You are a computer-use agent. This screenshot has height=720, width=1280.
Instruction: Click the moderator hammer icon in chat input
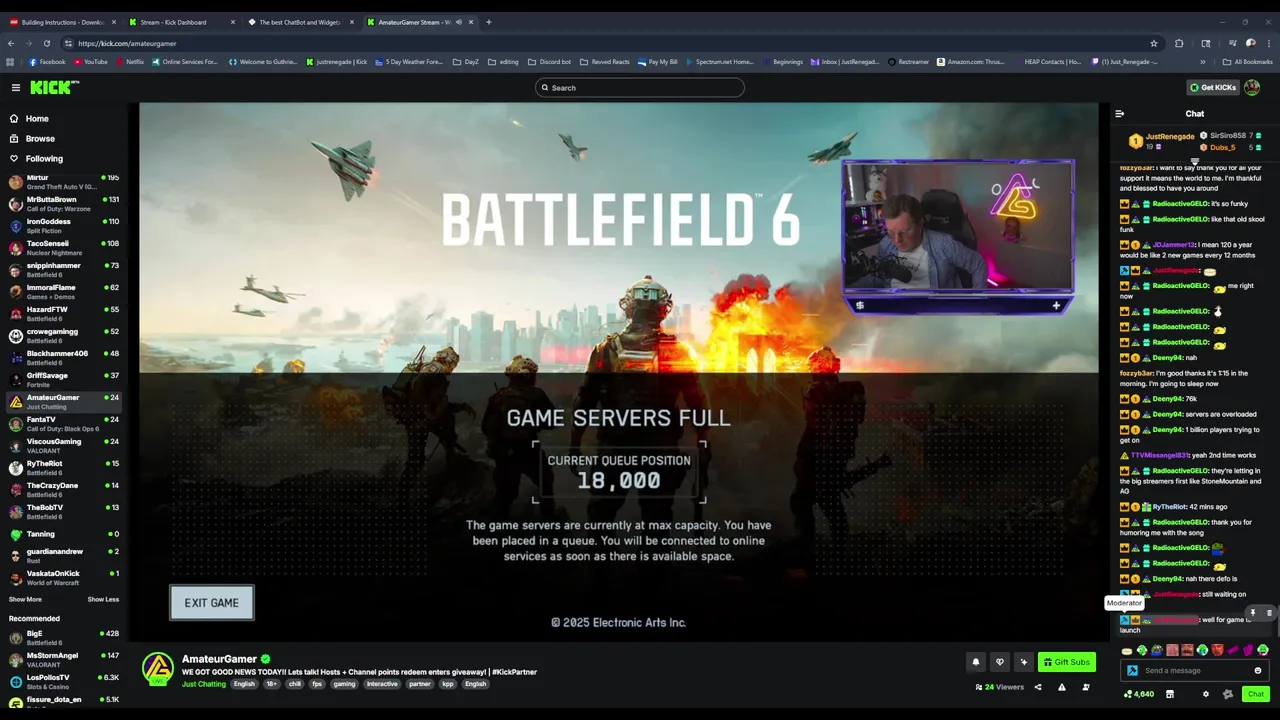coord(1132,671)
